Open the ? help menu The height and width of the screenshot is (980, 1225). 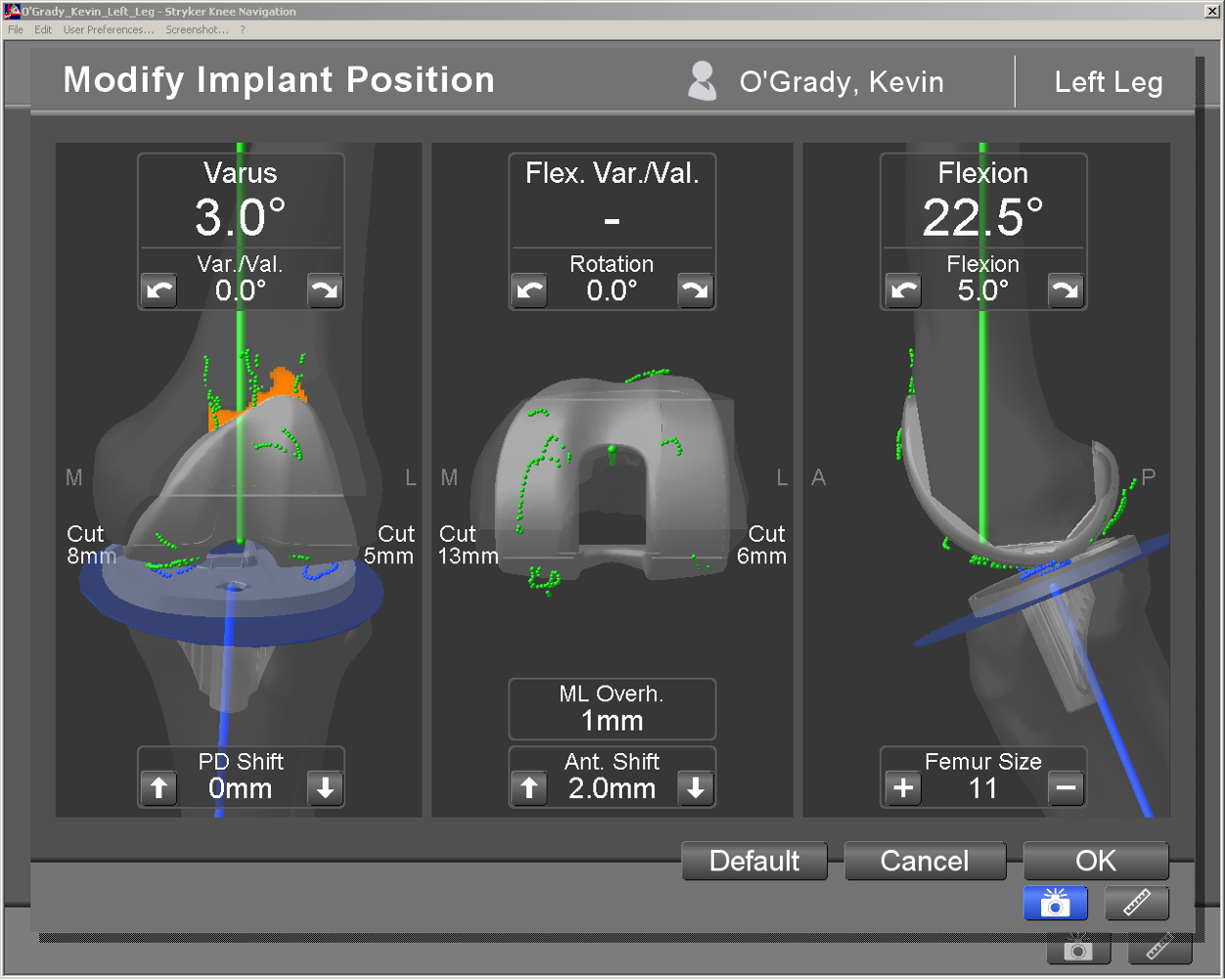(x=243, y=30)
